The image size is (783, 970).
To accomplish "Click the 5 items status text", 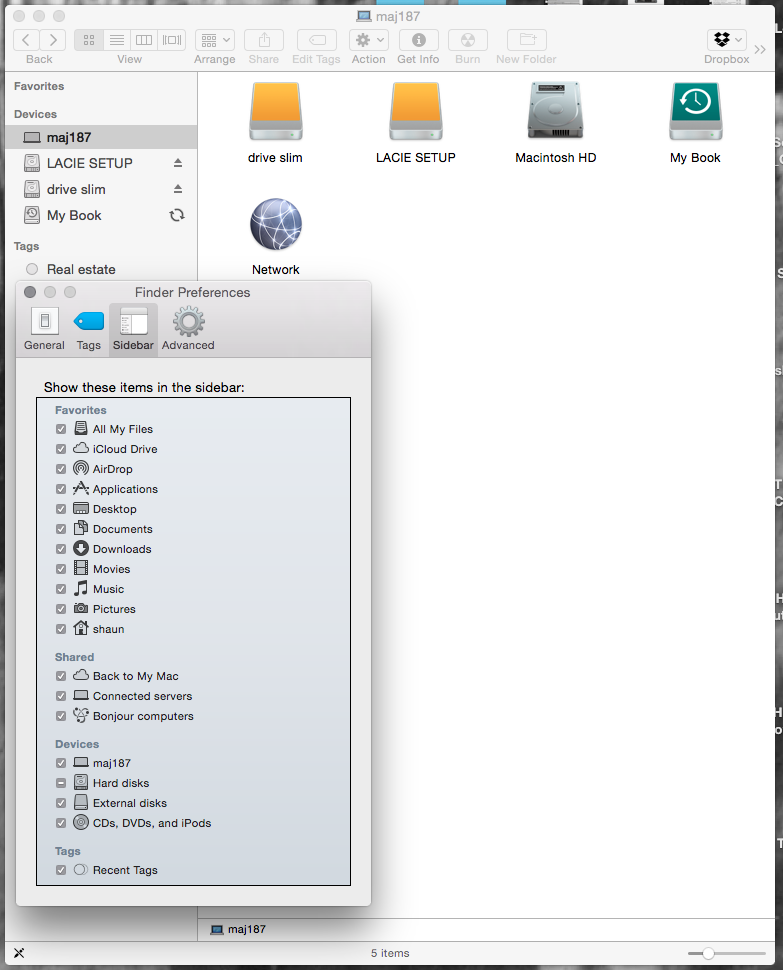I will [390, 953].
